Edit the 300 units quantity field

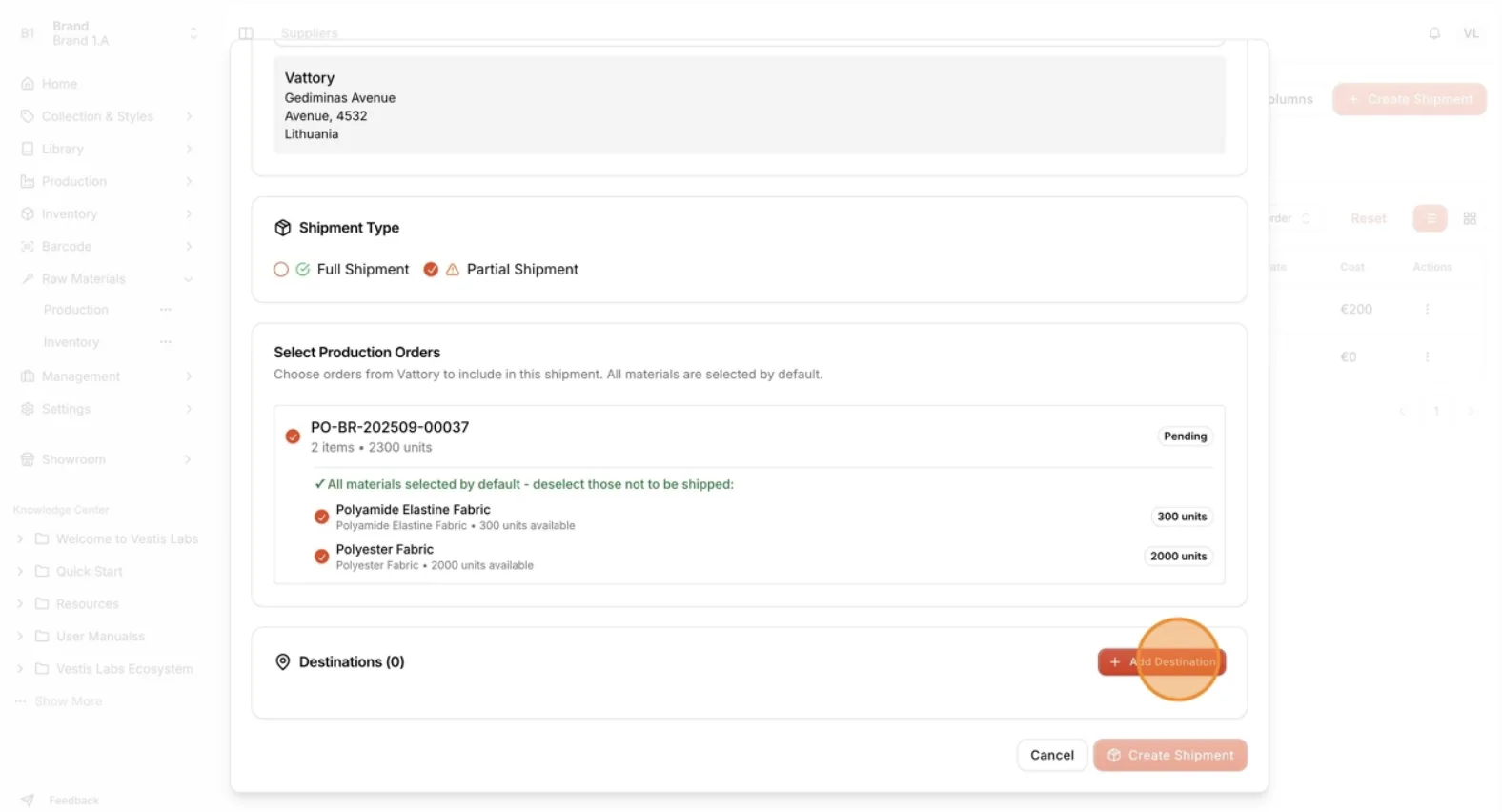1182,517
